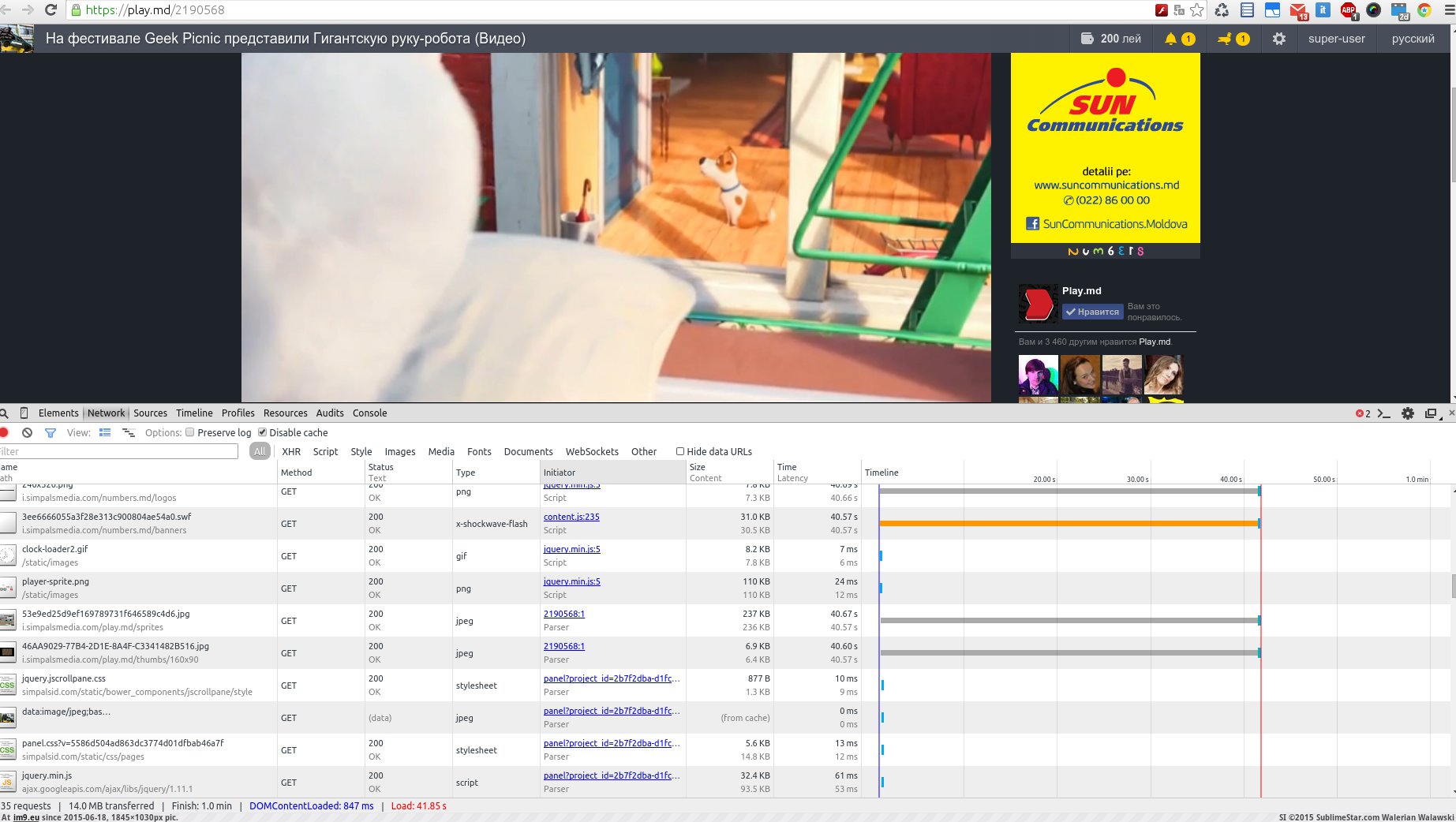Image resolution: width=1456 pixels, height=822 pixels.
Task: Open DevTools settings gear
Action: 1407,413
